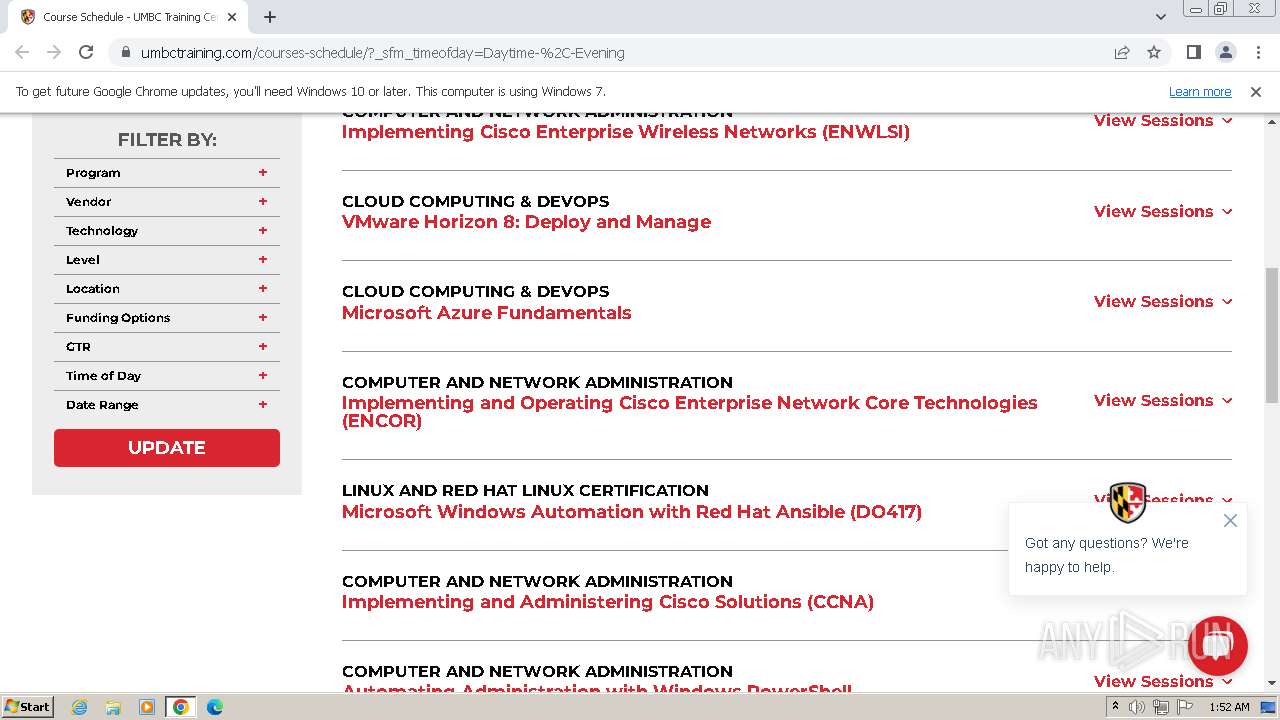1280x720 pixels.
Task: Expand the GTR filter
Action: 167,347
